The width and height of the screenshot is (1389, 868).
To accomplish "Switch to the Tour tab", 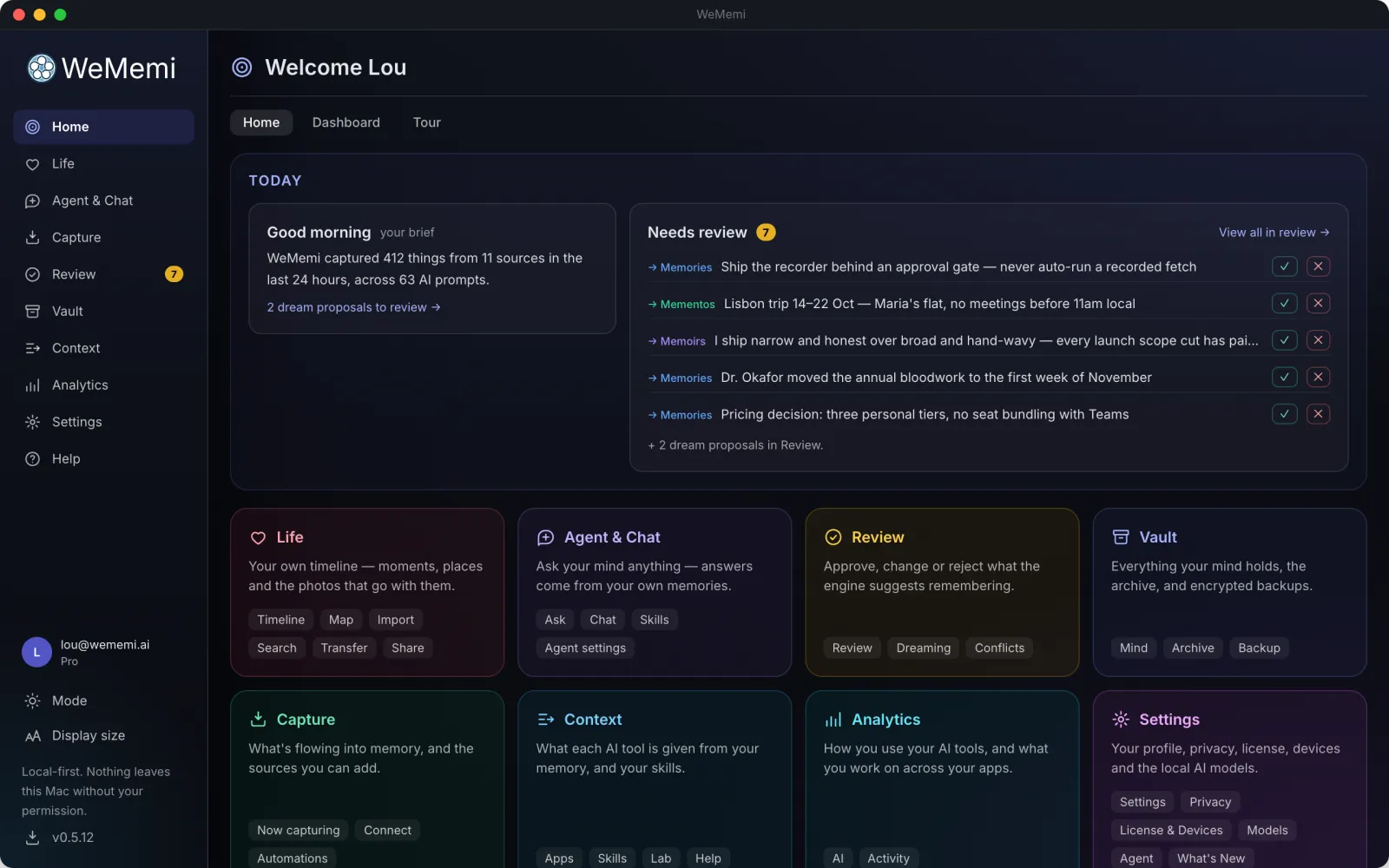I will coord(427,122).
